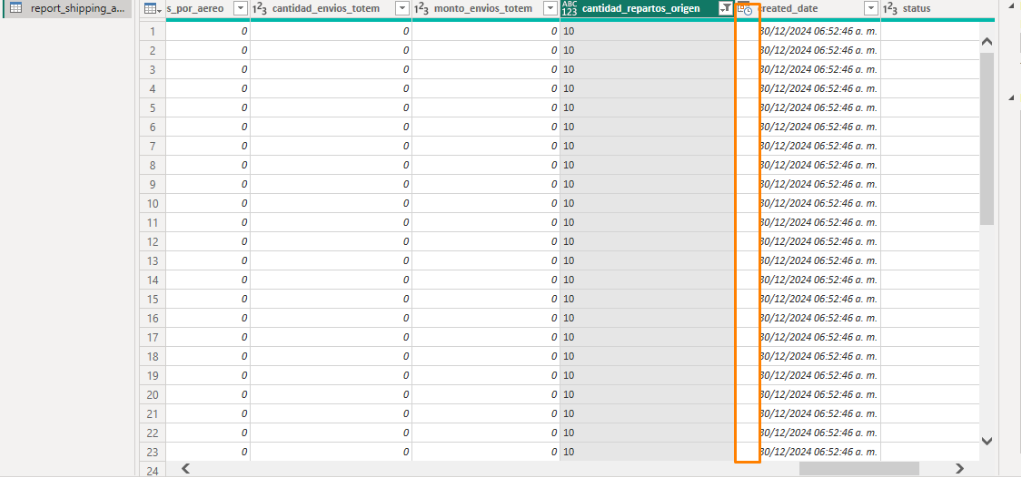Click row 8 s_por_aereo cell value 0

pyautogui.click(x=208, y=165)
